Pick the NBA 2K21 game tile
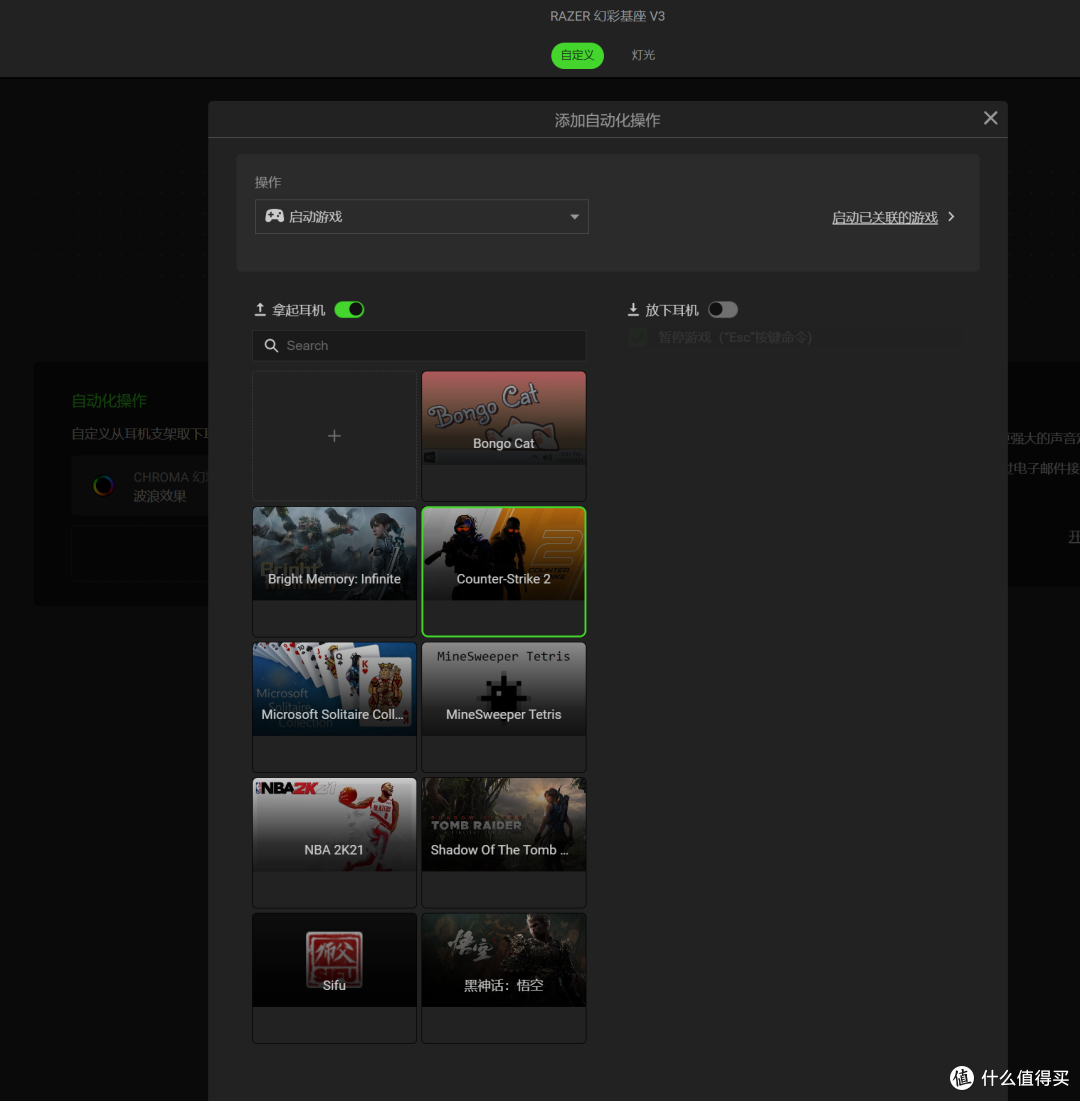The height and width of the screenshot is (1101, 1080). pos(334,842)
